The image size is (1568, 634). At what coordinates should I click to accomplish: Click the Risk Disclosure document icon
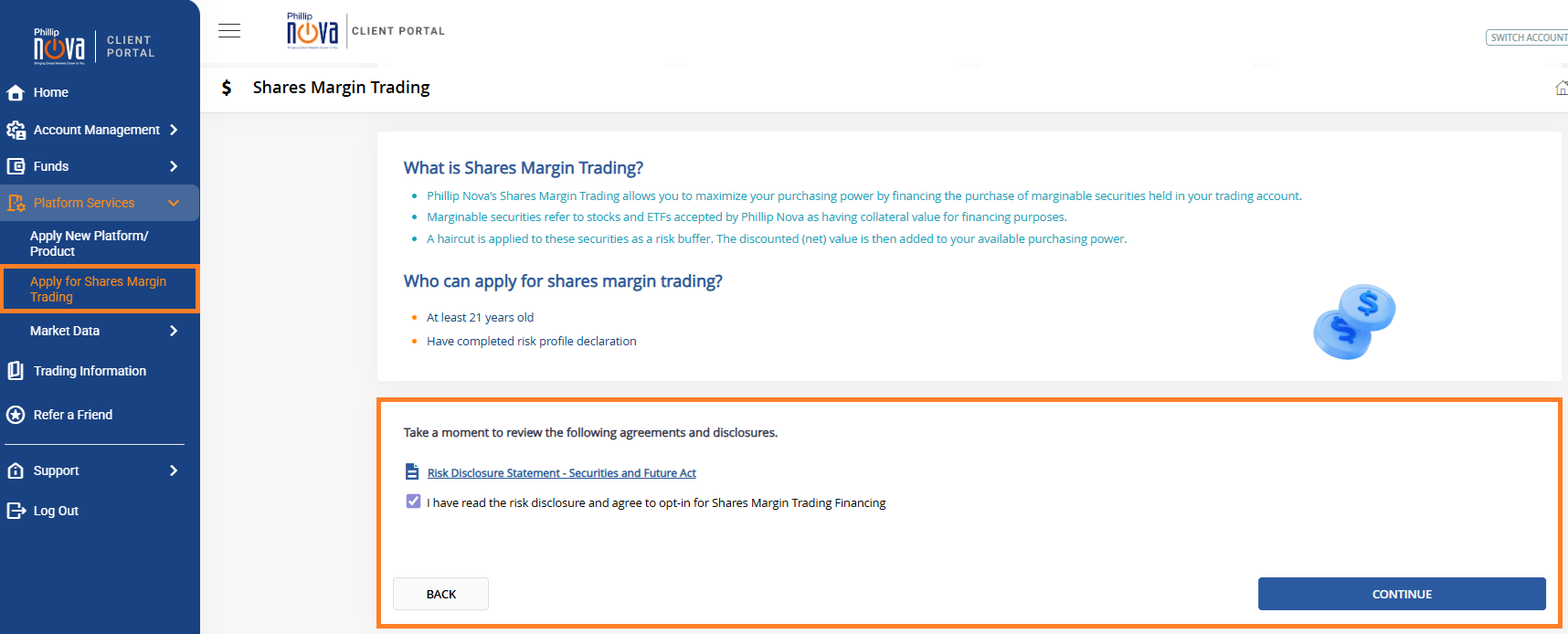click(x=412, y=472)
